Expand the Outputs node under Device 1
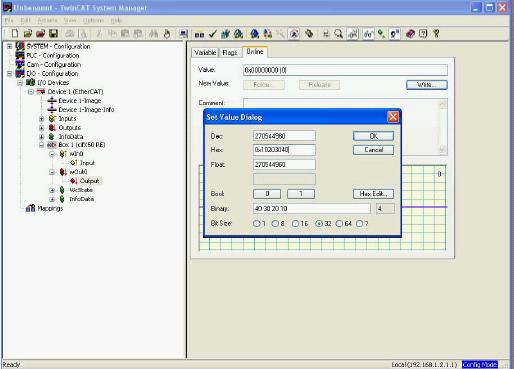The width and height of the screenshot is (514, 369). [x=42, y=127]
